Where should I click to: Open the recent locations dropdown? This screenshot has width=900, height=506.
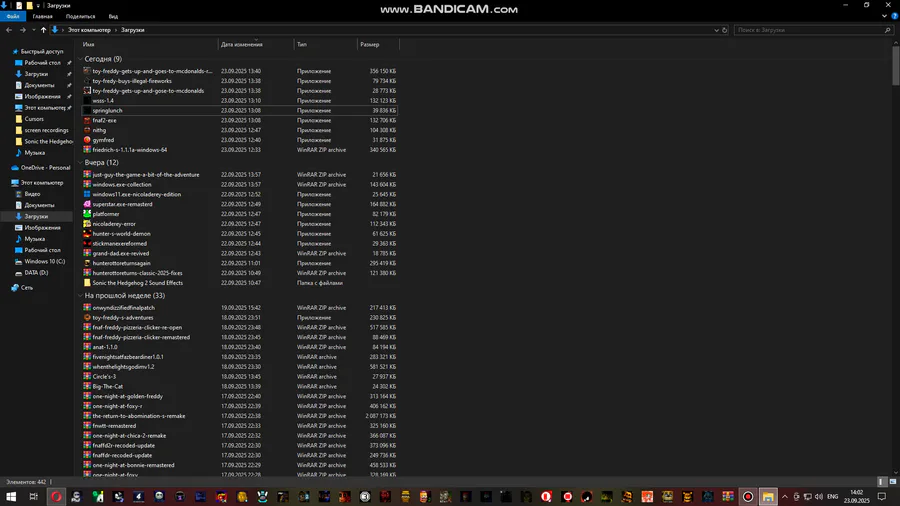(x=33, y=30)
